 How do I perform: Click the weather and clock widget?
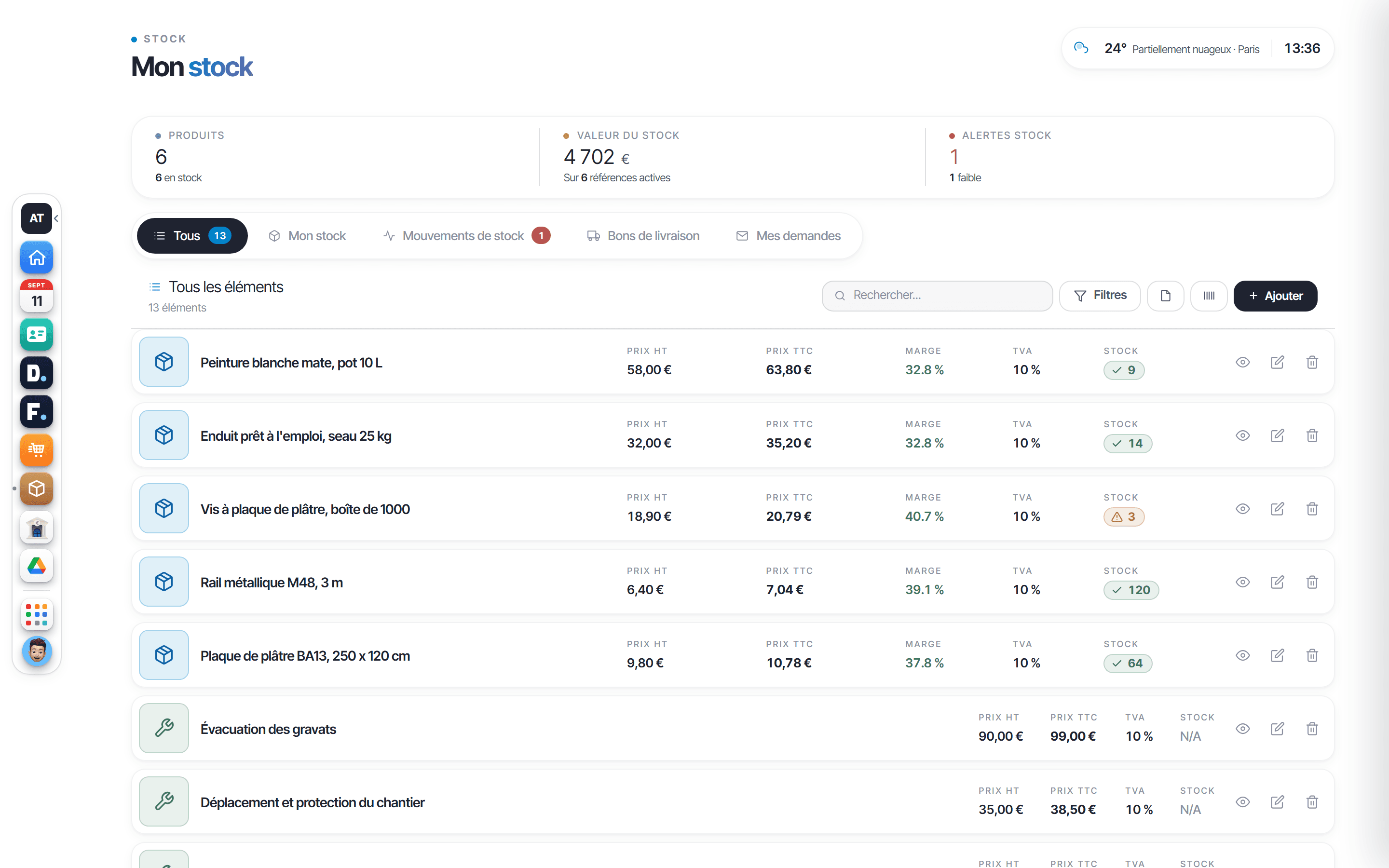click(1198, 48)
